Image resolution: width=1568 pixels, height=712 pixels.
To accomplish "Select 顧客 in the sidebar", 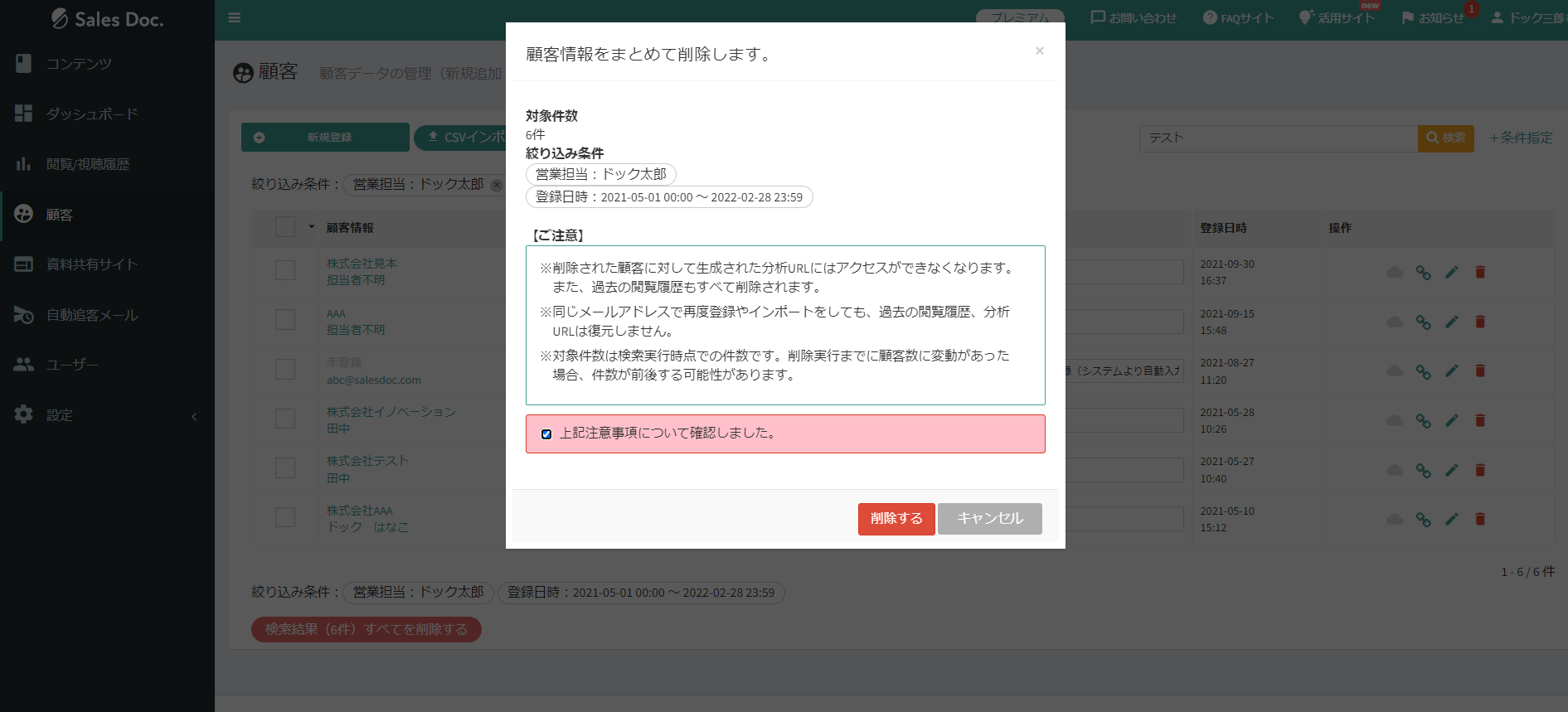I will [x=60, y=215].
